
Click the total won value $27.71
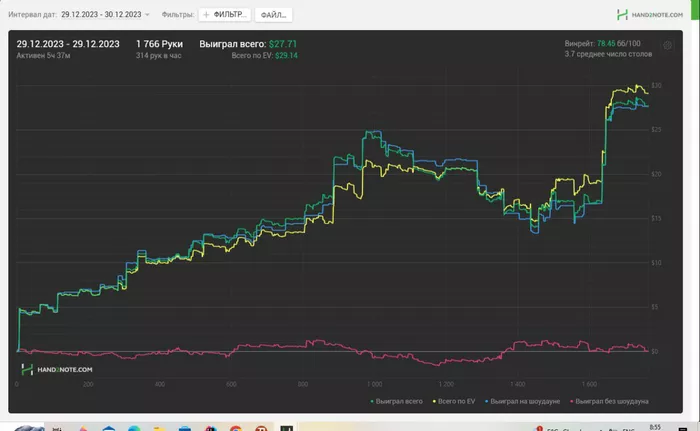(283, 44)
